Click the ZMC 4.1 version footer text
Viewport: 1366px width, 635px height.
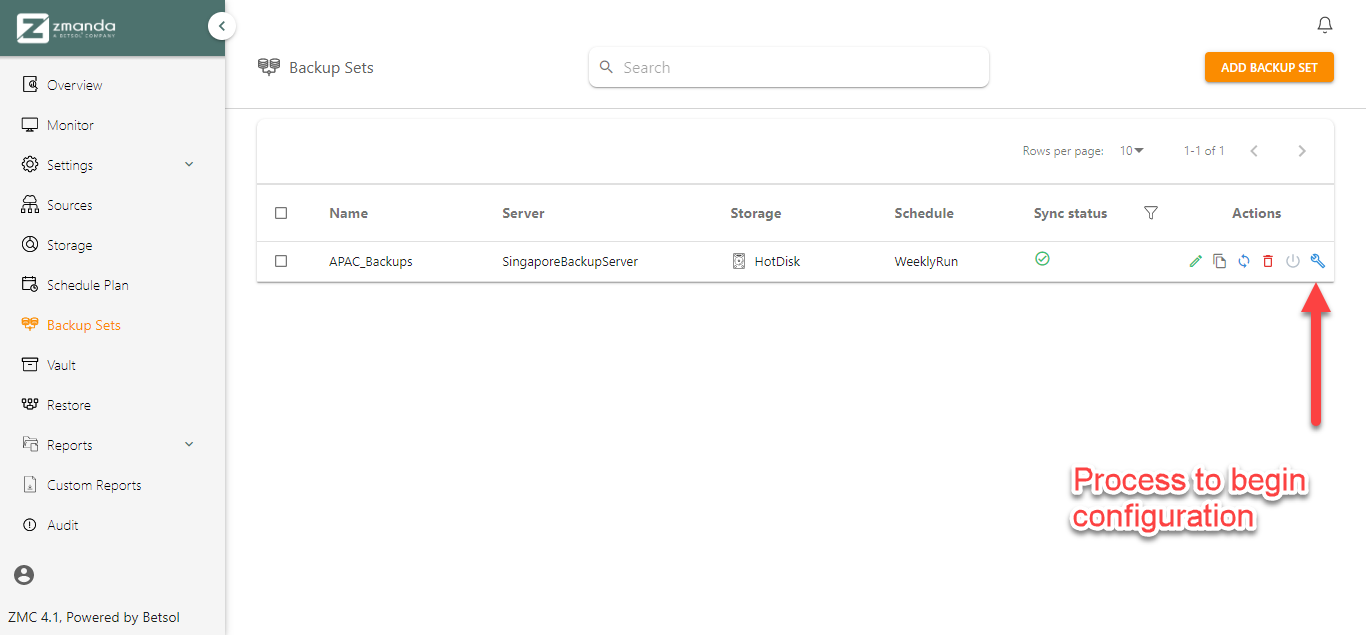point(94,617)
